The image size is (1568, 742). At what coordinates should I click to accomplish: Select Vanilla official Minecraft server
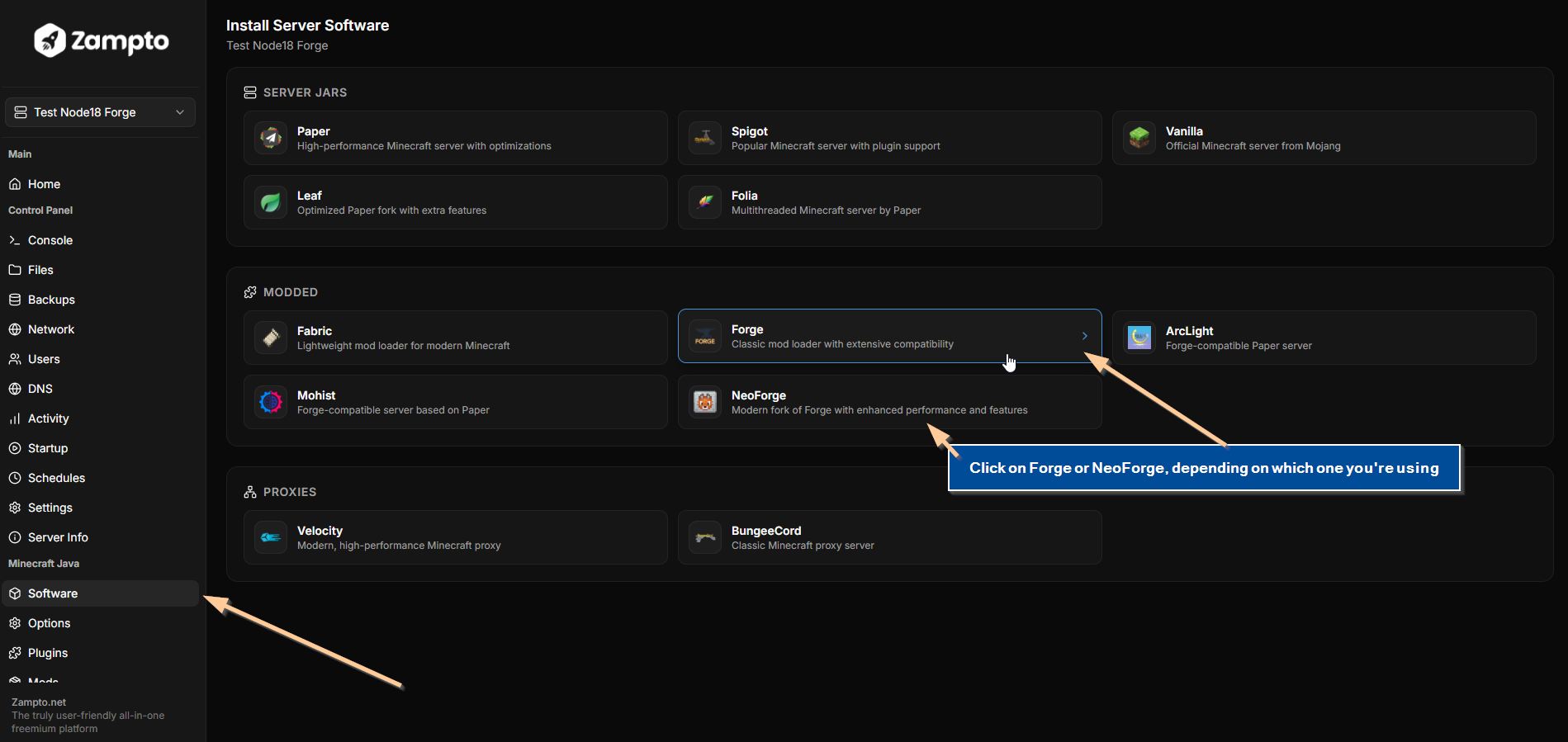[1324, 138]
